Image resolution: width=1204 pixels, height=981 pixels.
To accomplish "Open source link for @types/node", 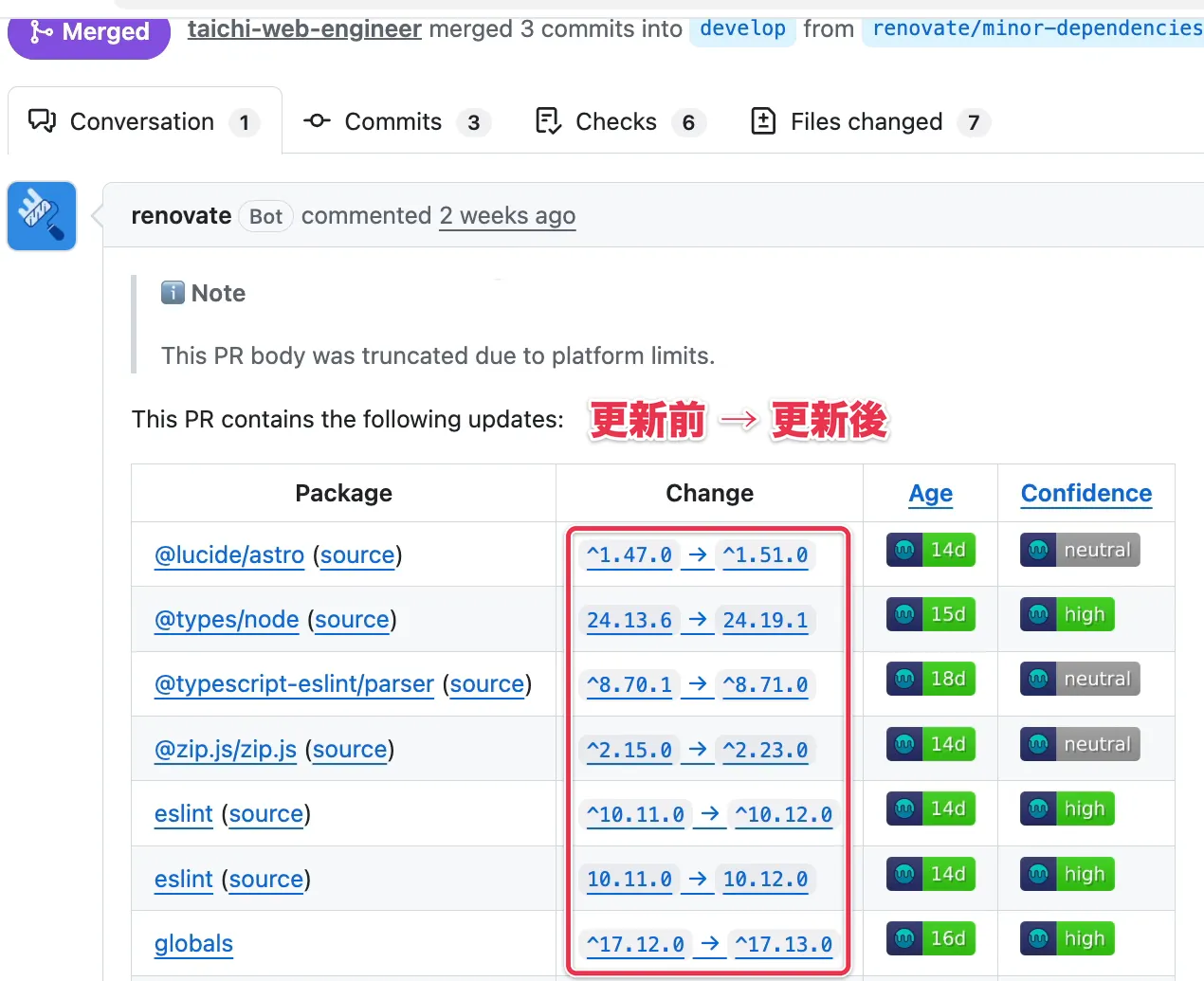I will [x=352, y=619].
